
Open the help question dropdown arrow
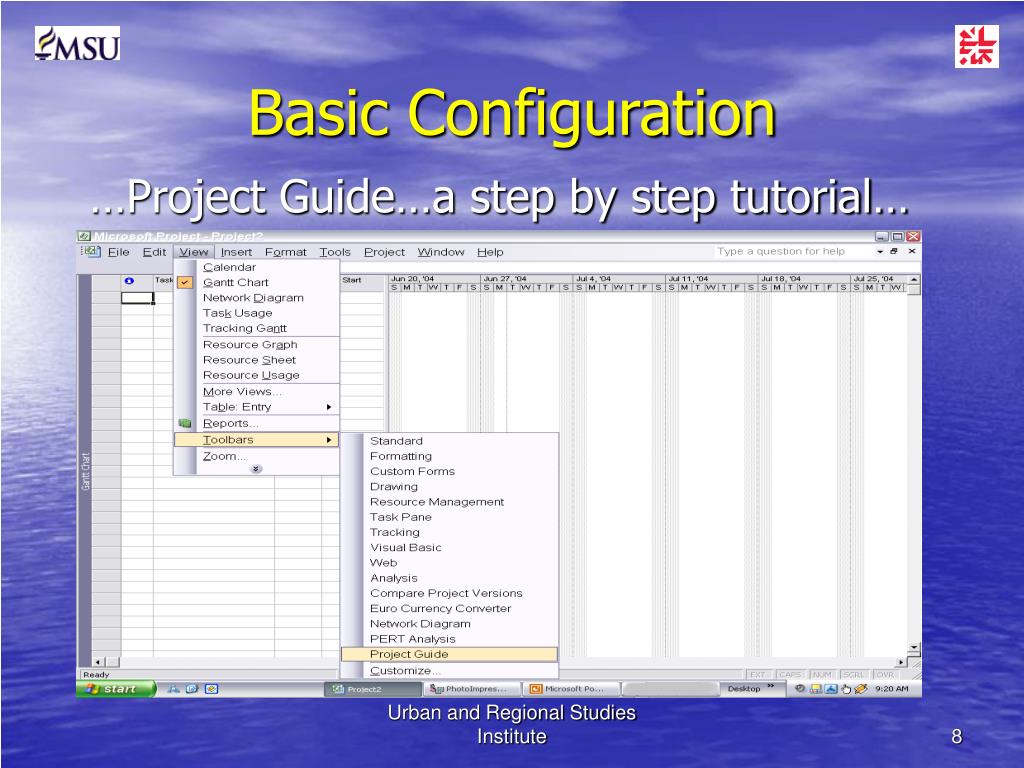click(x=880, y=251)
